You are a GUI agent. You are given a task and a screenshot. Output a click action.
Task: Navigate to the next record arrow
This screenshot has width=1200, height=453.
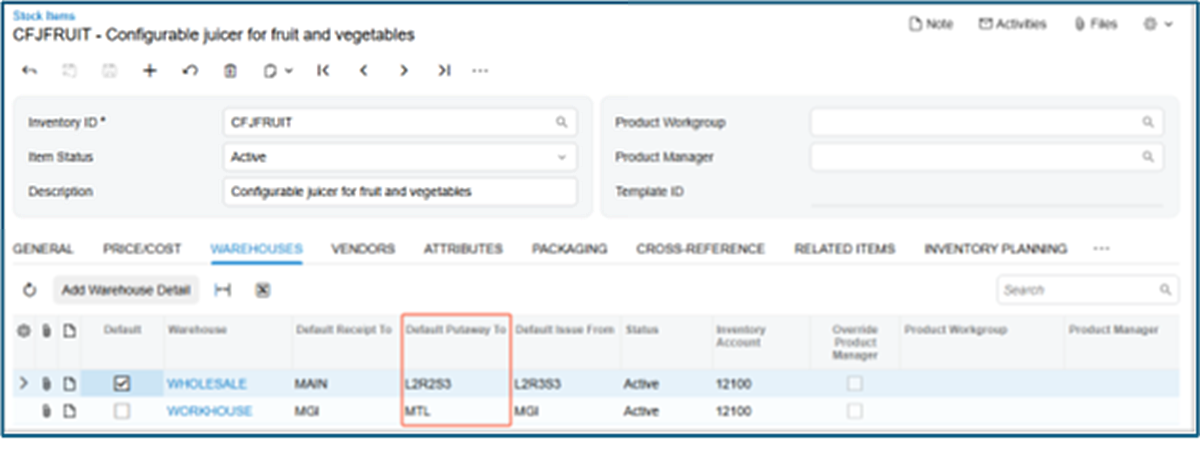(403, 71)
